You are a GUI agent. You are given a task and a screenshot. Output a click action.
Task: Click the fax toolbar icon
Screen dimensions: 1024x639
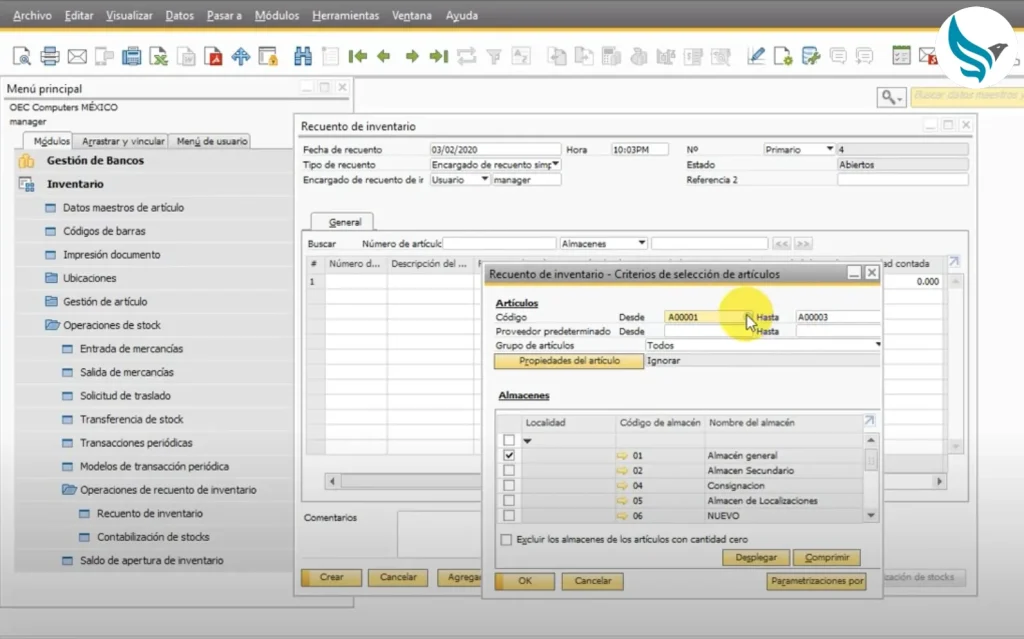click(131, 56)
